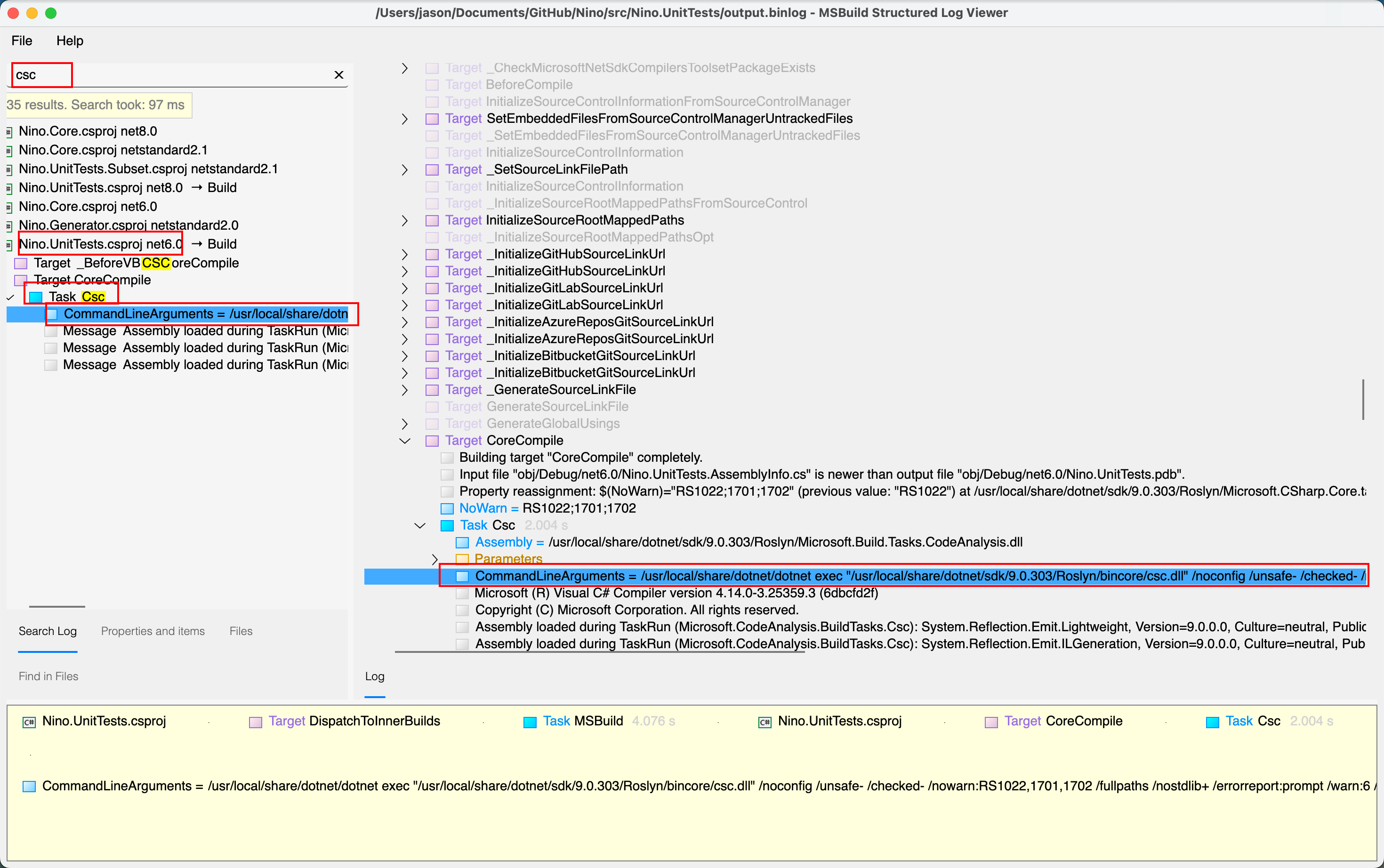Click the property icon beside Assembly path

click(462, 542)
